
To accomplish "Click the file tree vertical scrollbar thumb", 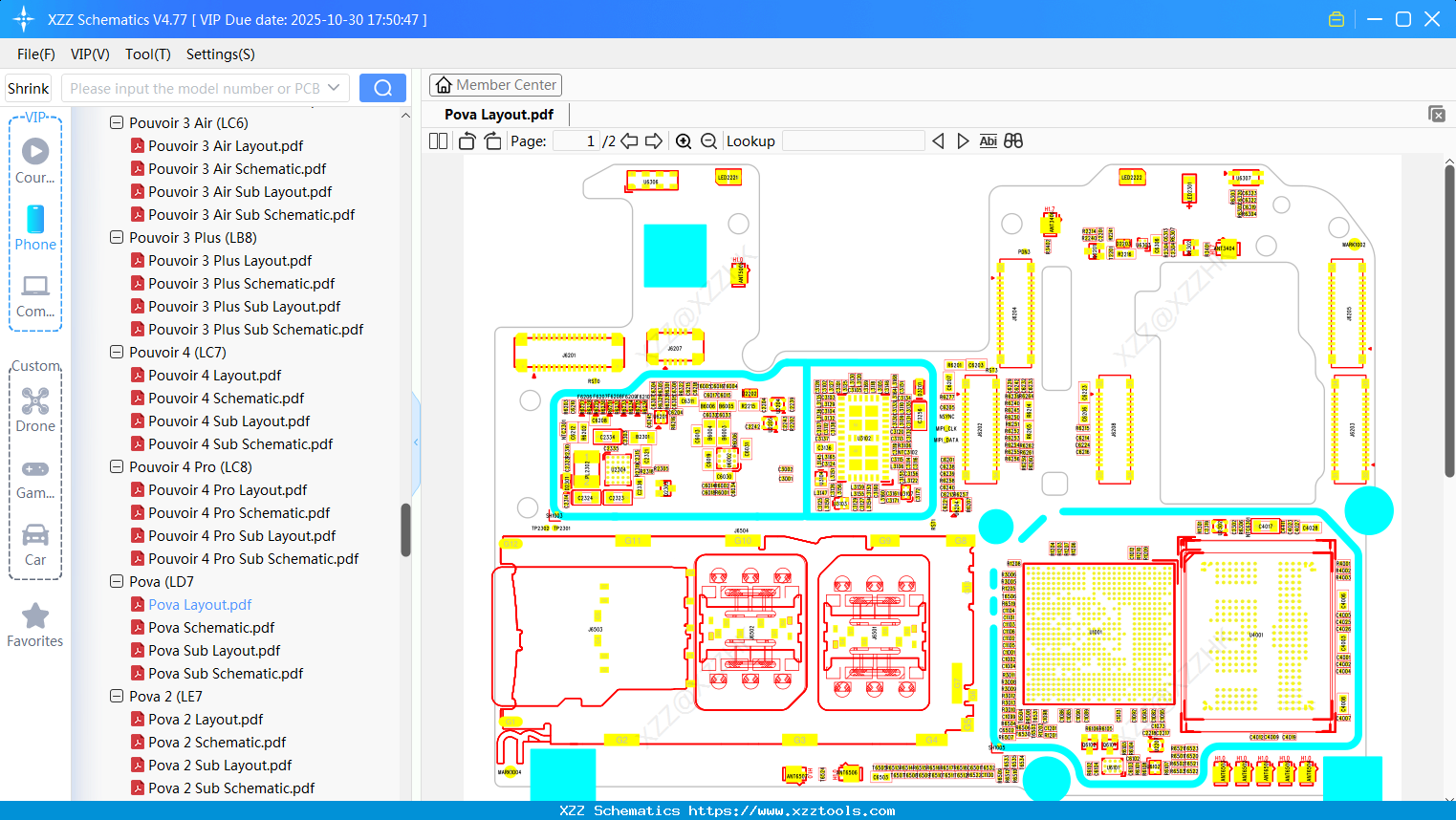I will coord(405,529).
